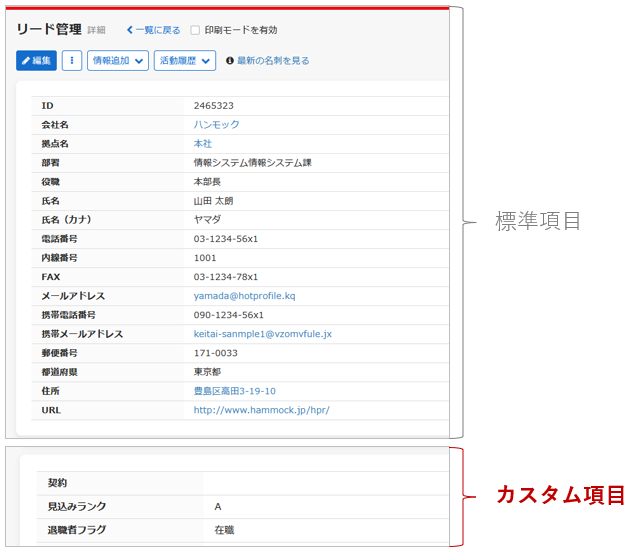Click 最新の名刺を見る info icon link
Viewport: 639px width, 552px height.
[267, 61]
